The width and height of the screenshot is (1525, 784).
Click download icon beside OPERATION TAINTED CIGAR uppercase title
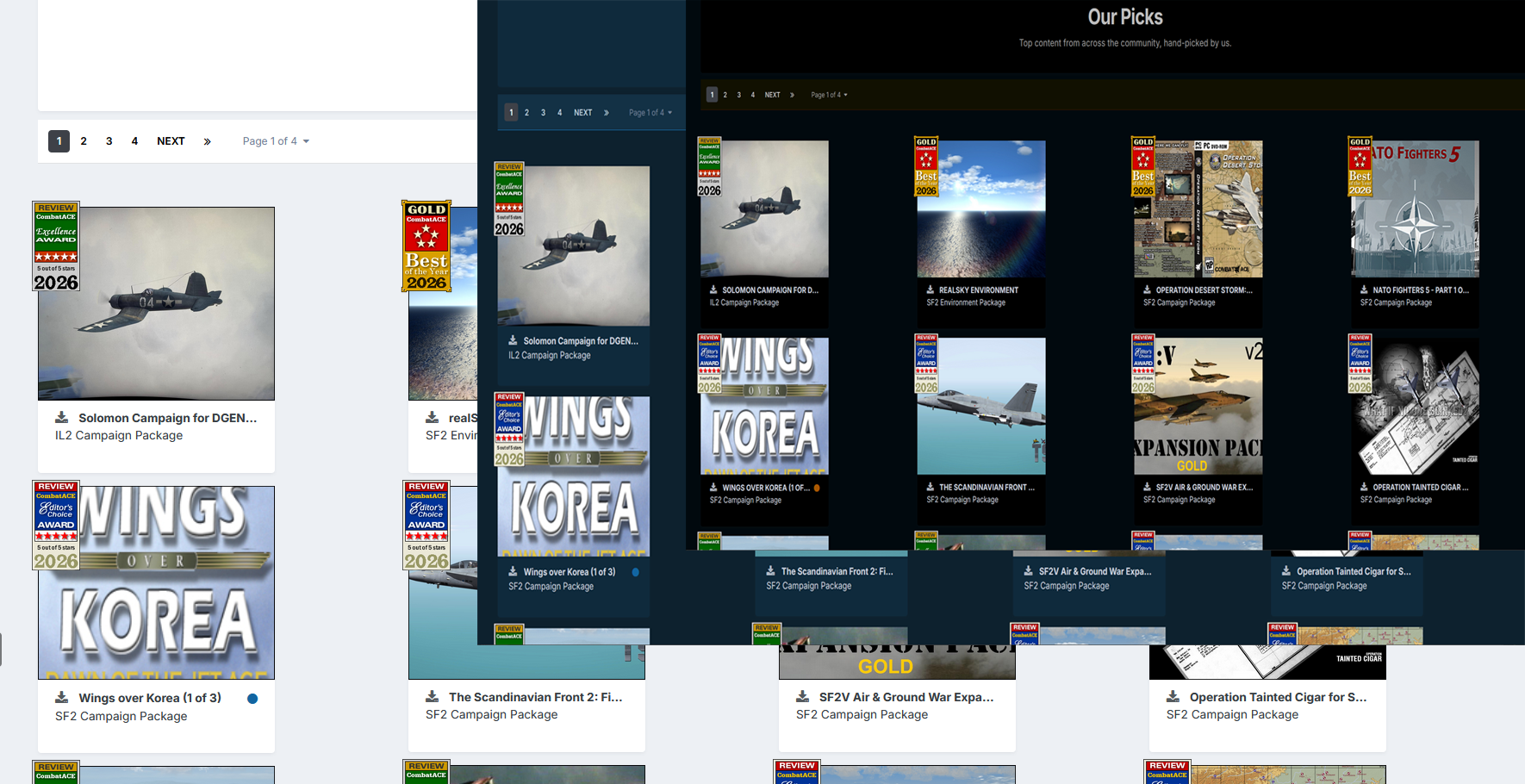pos(1364,488)
